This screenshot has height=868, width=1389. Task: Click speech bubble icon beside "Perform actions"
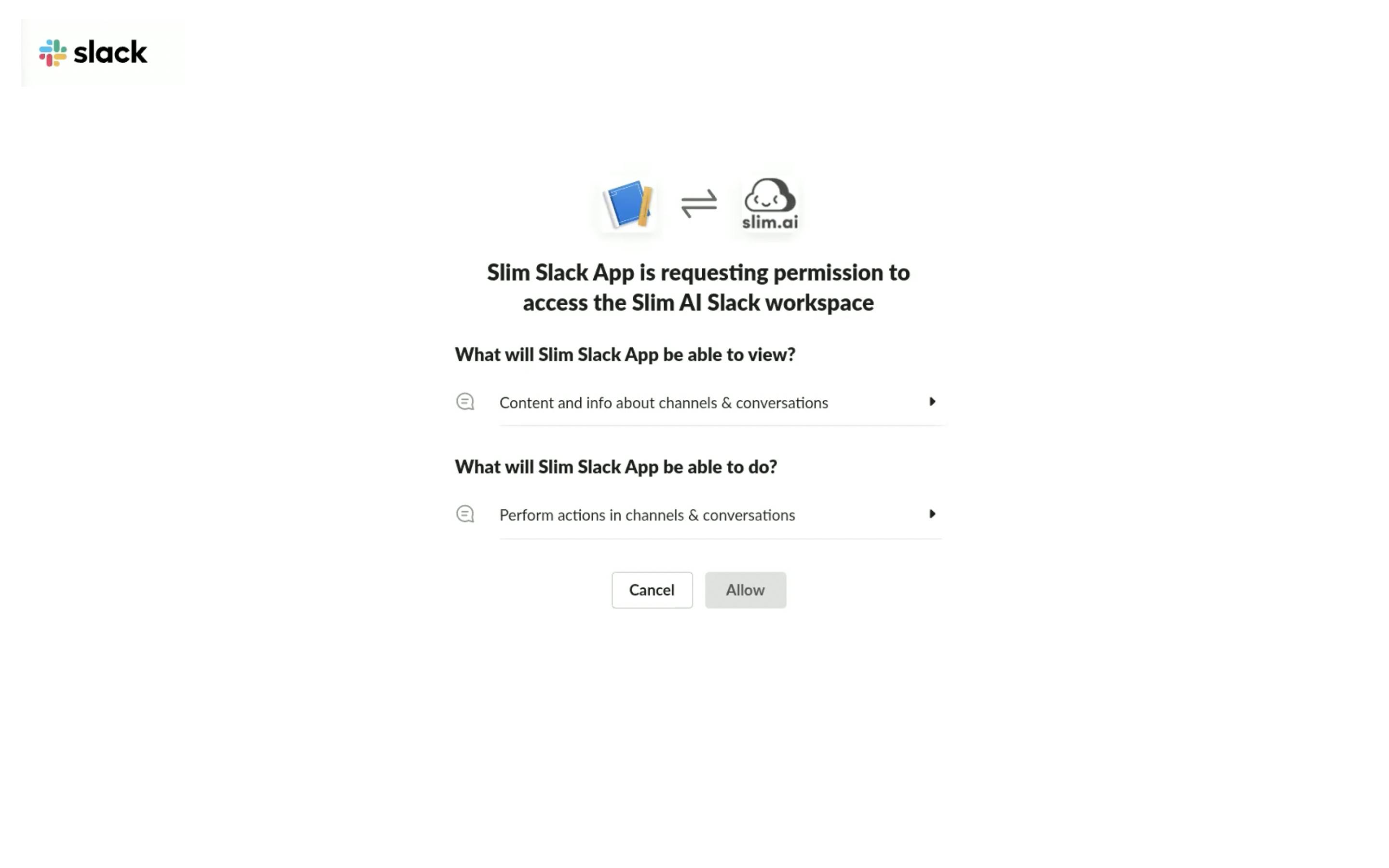465,515
